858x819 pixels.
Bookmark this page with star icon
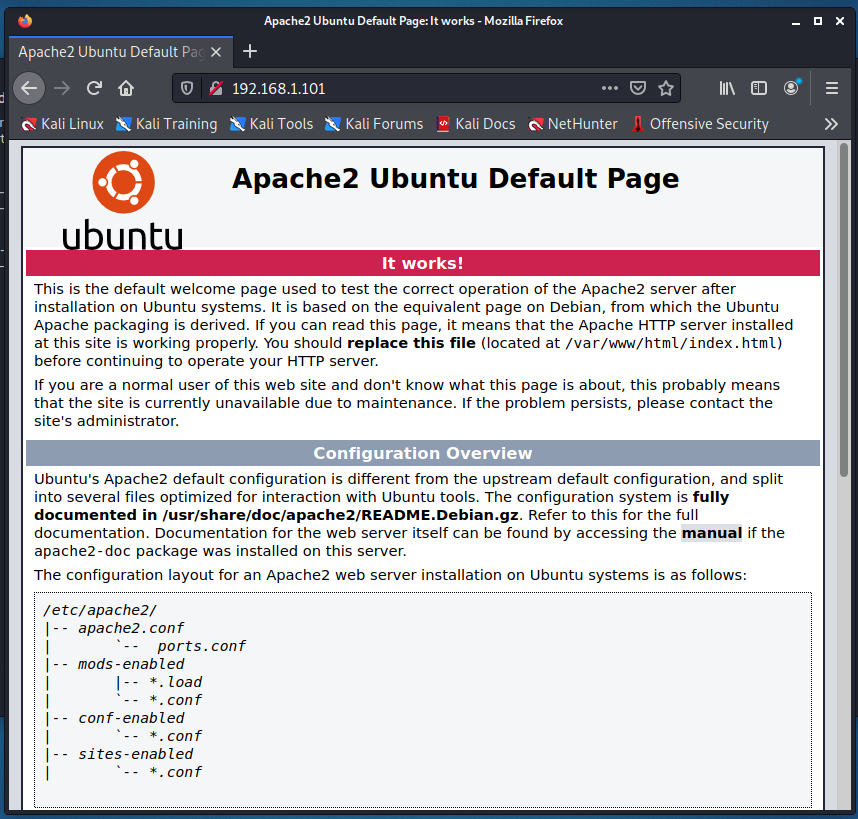tap(666, 88)
